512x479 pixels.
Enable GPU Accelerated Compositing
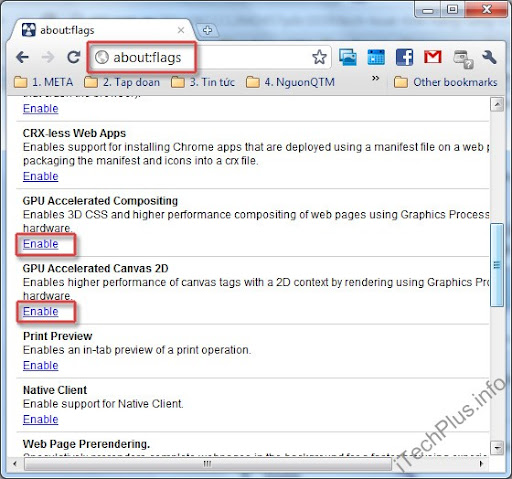[41, 244]
